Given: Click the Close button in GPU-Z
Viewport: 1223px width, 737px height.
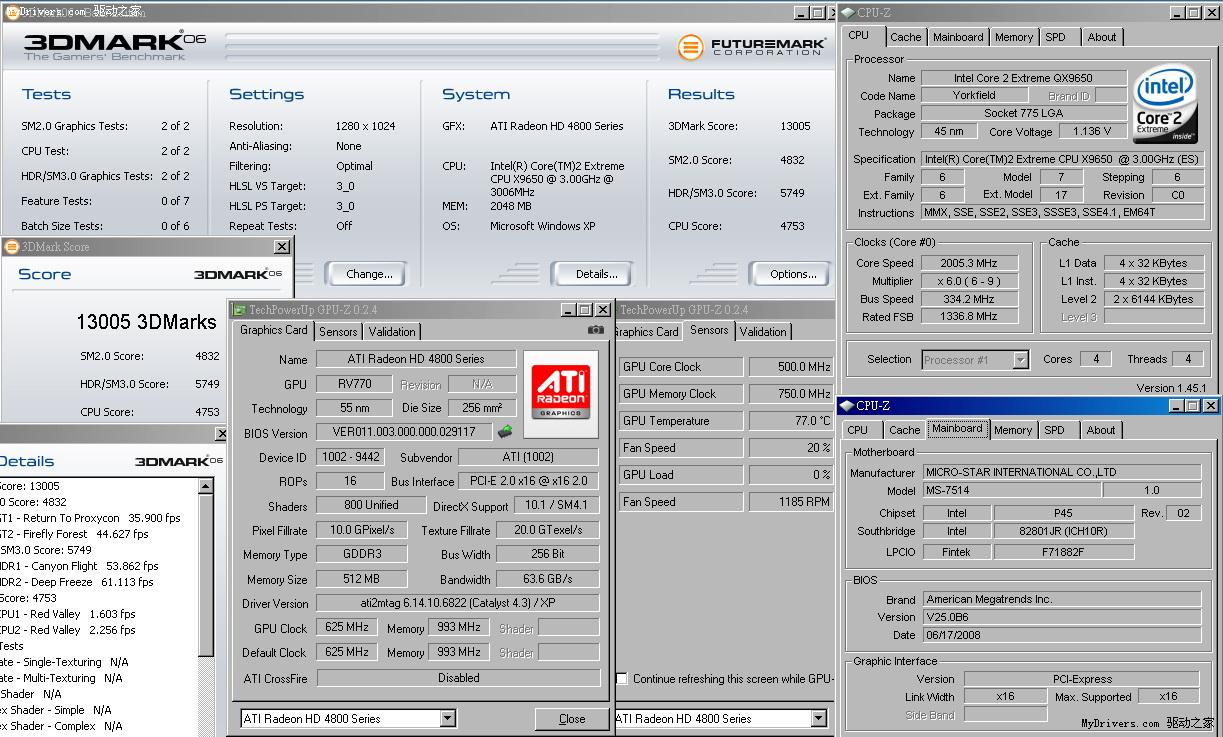Looking at the screenshot, I should 572,718.
